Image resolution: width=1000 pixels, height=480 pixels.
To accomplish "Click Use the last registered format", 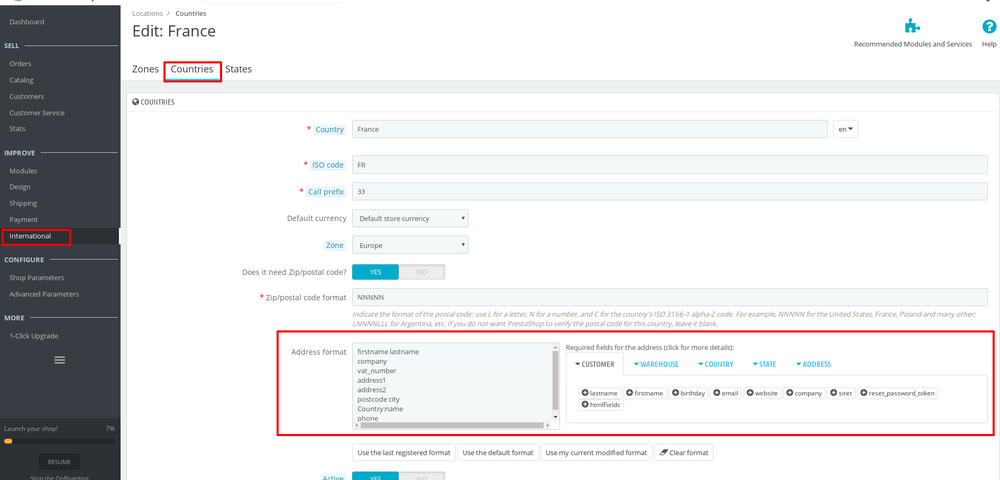I will (404, 453).
